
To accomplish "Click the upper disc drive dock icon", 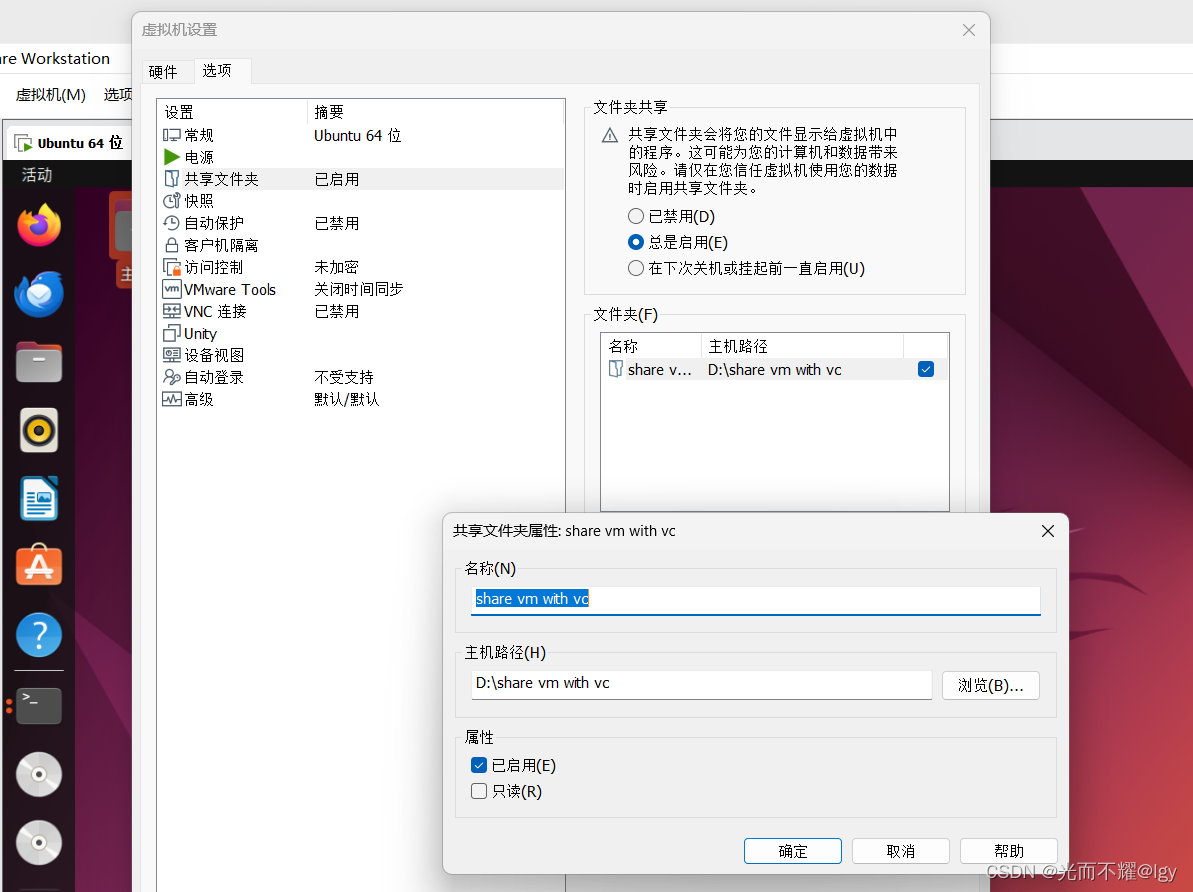I will pyautogui.click(x=39, y=775).
